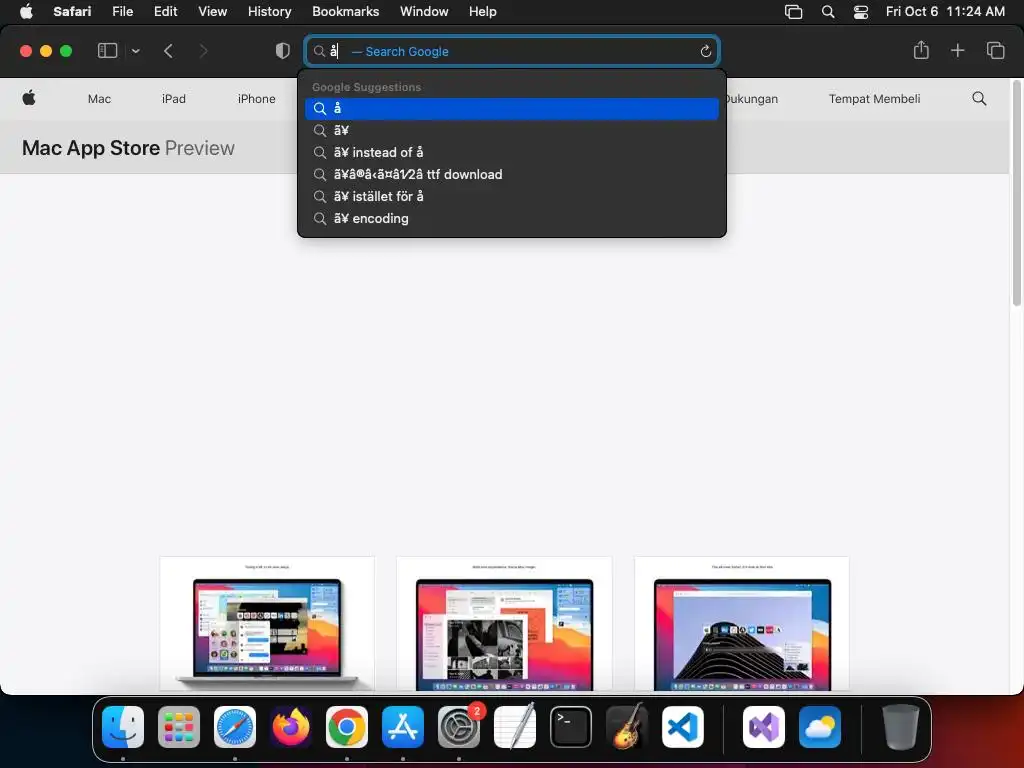This screenshot has height=768, width=1024.
Task: Click the page vertical scrollbar
Action: click(x=1016, y=193)
